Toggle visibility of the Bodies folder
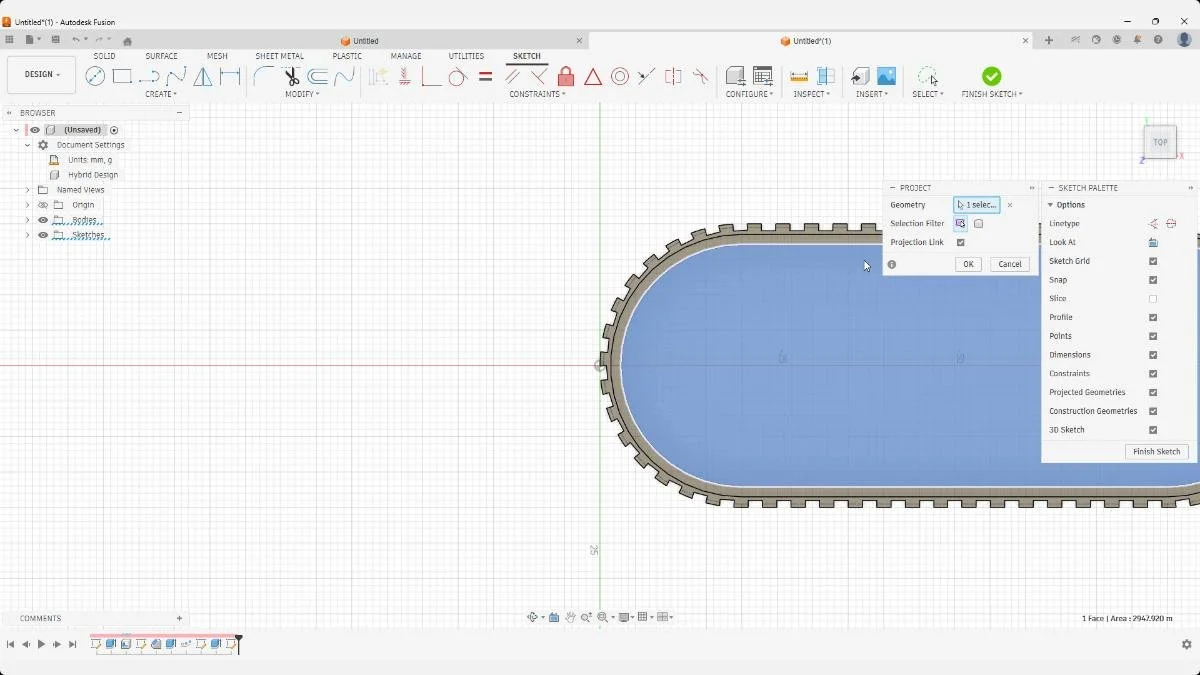The image size is (1200, 675). tap(43, 220)
